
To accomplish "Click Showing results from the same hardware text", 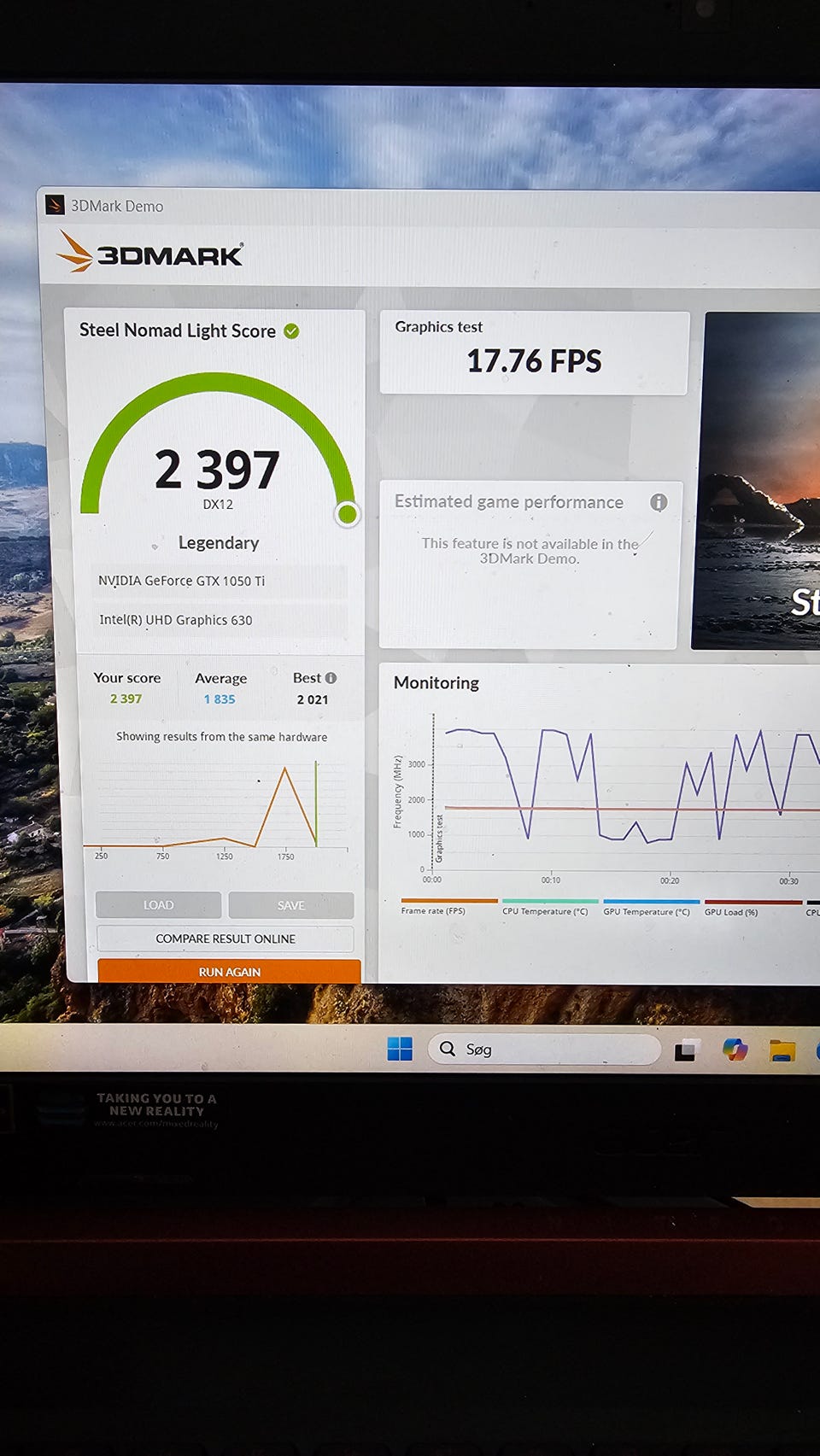I will coord(222,737).
